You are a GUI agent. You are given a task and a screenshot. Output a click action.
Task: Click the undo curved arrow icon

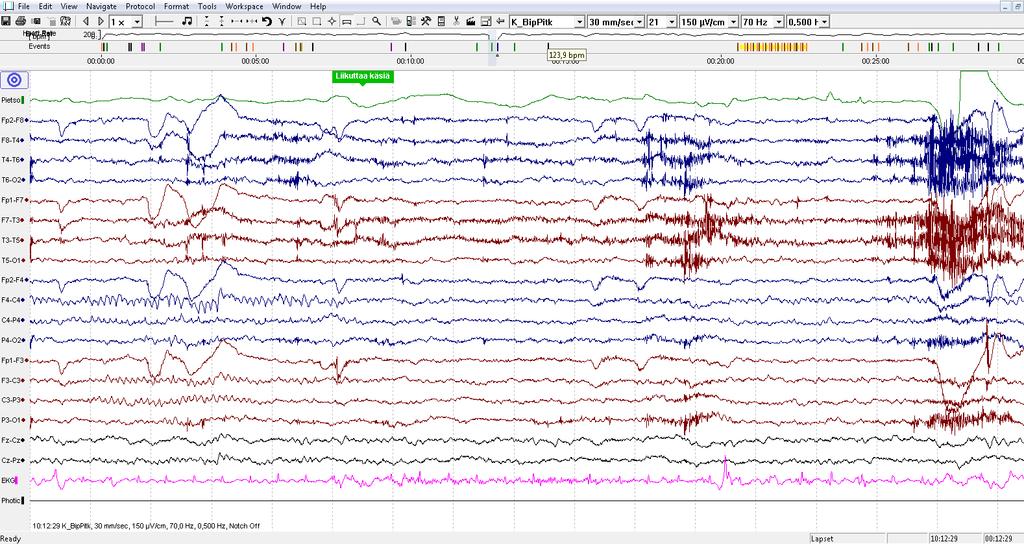coord(267,22)
